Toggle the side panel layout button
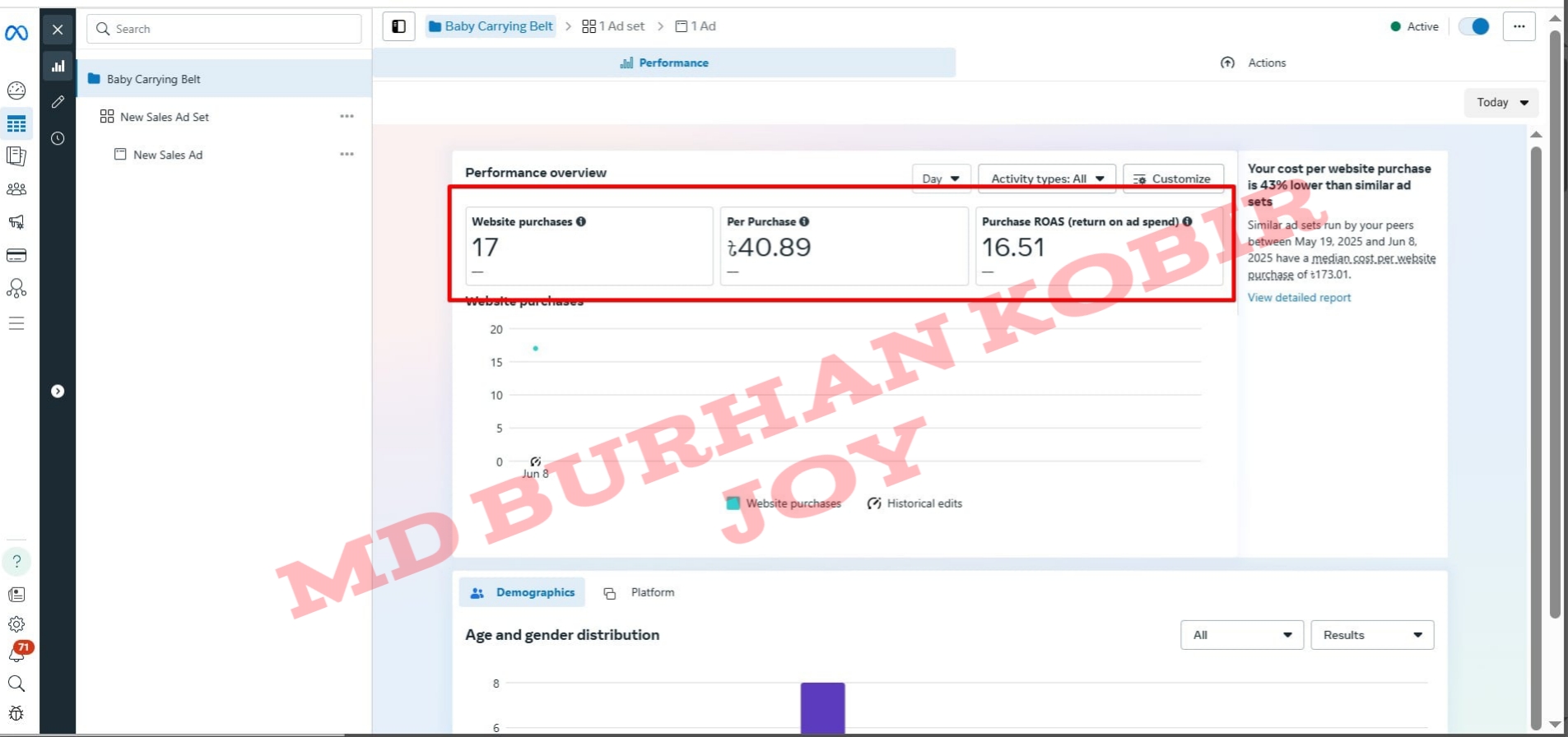Viewport: 1568px width, 737px height. 398,26
